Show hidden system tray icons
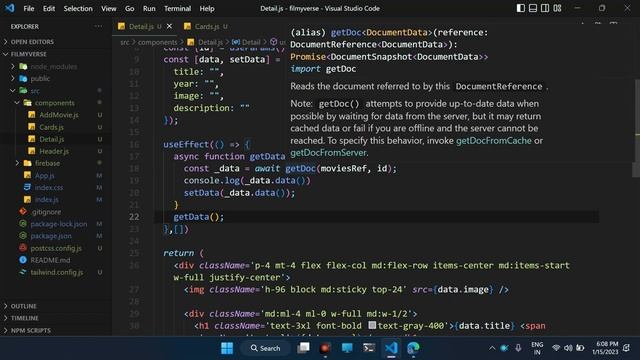640x360 pixels. pyautogui.click(x=492, y=348)
